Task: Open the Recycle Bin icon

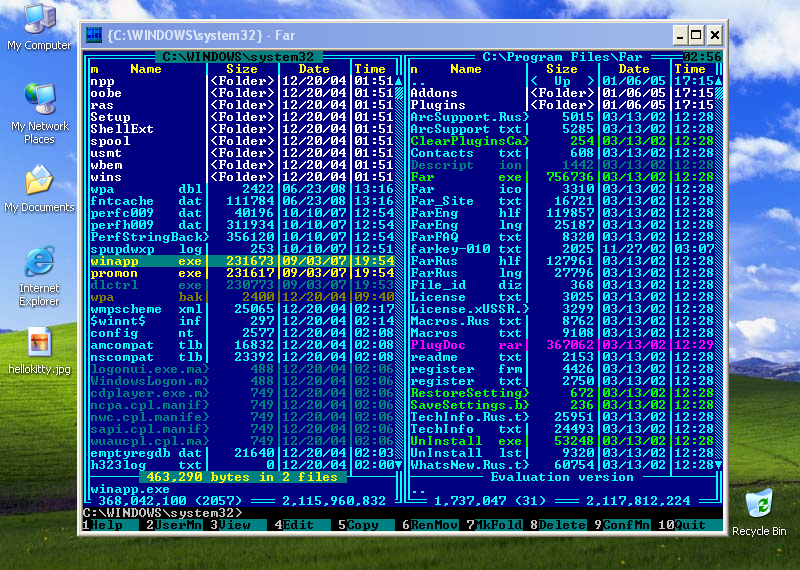Action: [x=759, y=512]
